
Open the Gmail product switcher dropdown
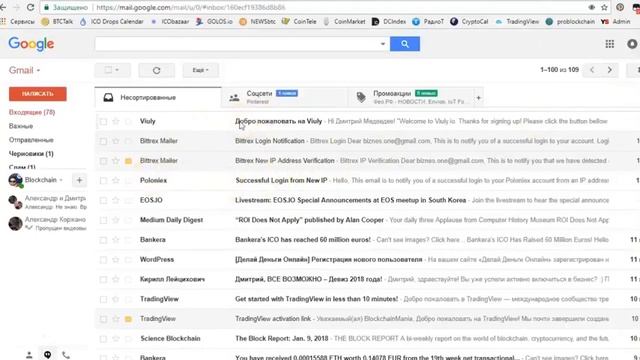[x=24, y=70]
